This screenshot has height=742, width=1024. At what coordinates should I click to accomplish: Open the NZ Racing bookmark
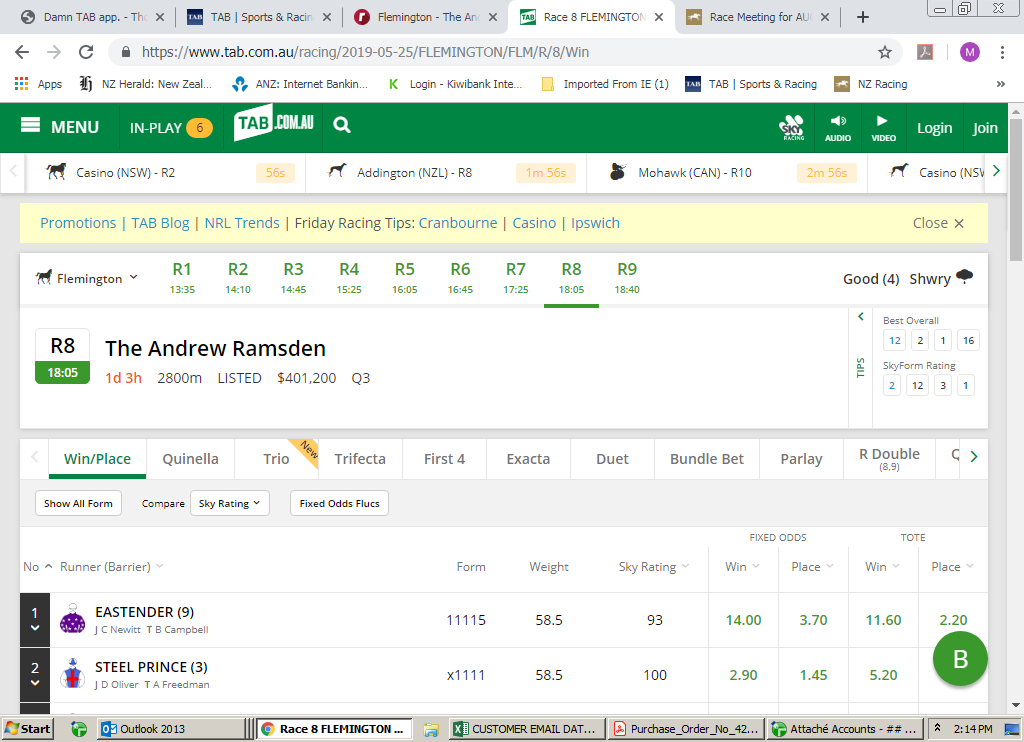point(871,84)
